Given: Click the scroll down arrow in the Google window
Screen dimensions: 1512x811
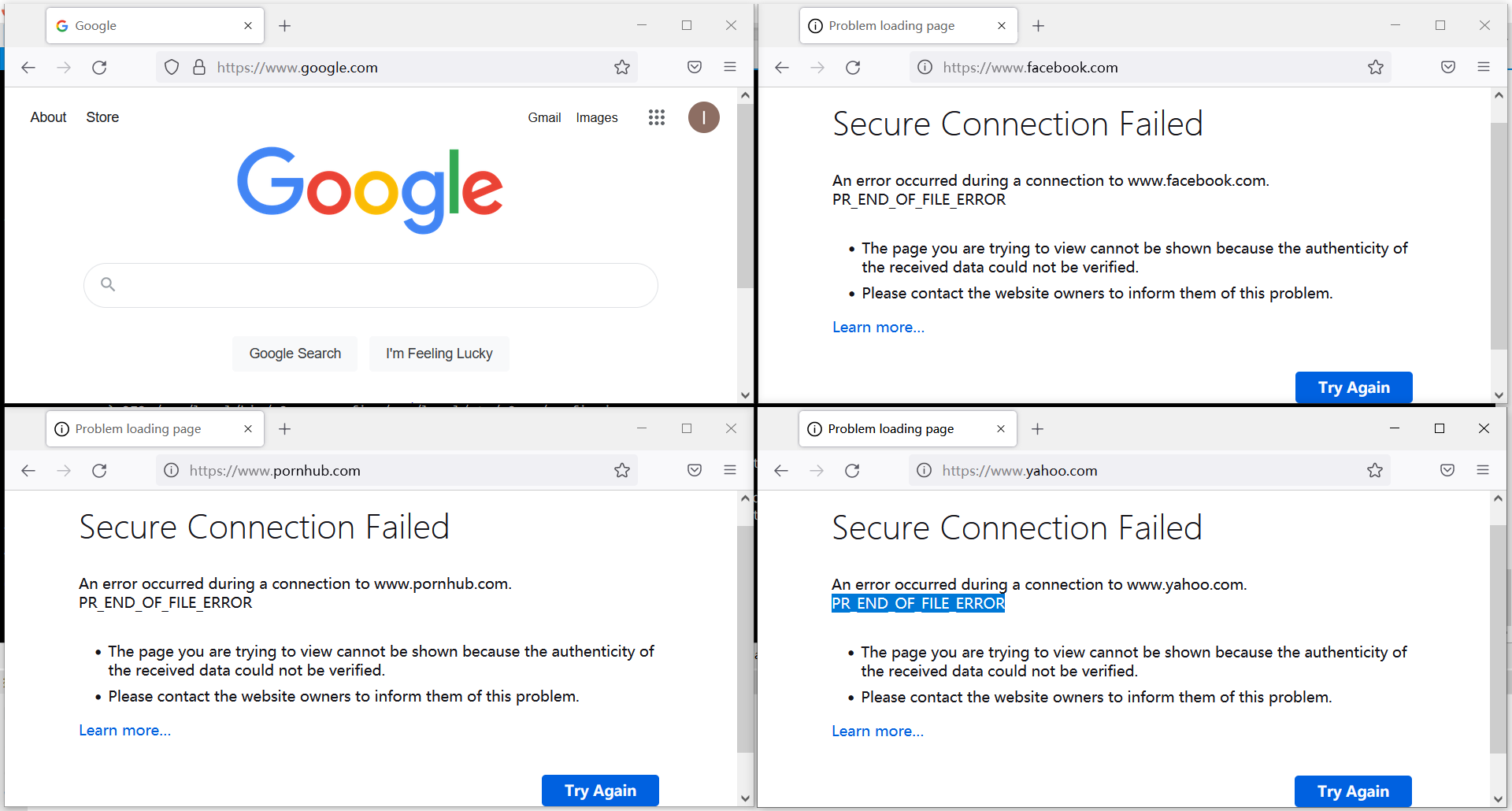Looking at the screenshot, I should click(745, 395).
